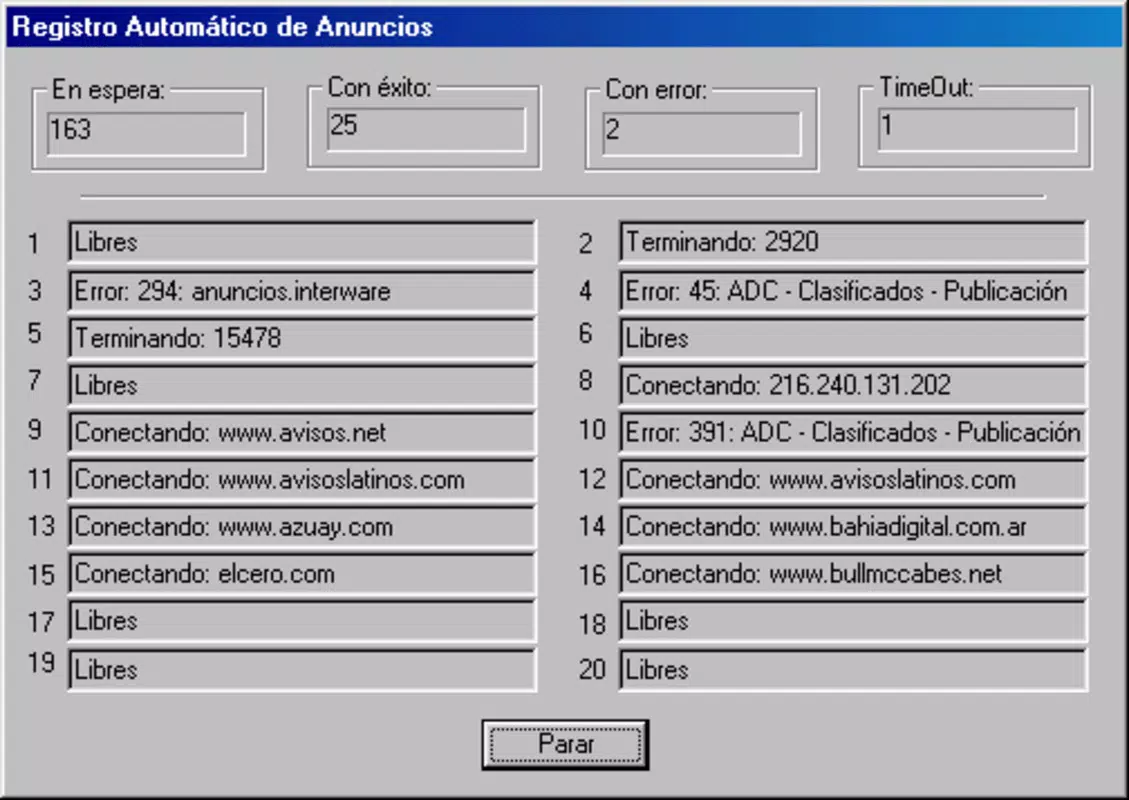Select the Con error field showing 2
1129x800 pixels.
tap(702, 133)
